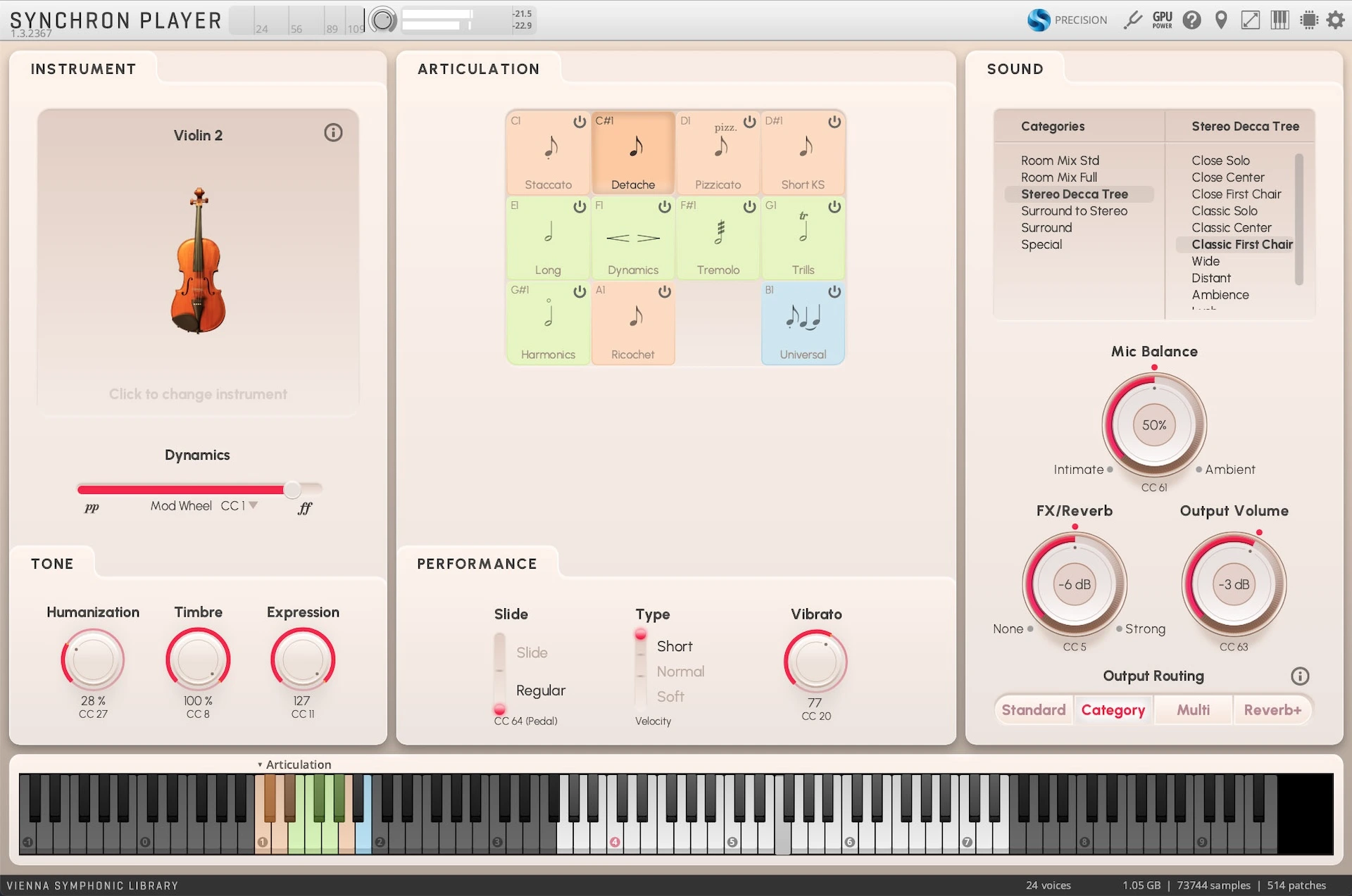Show Violin 2 instrument info icon
The height and width of the screenshot is (896, 1352).
tap(333, 132)
